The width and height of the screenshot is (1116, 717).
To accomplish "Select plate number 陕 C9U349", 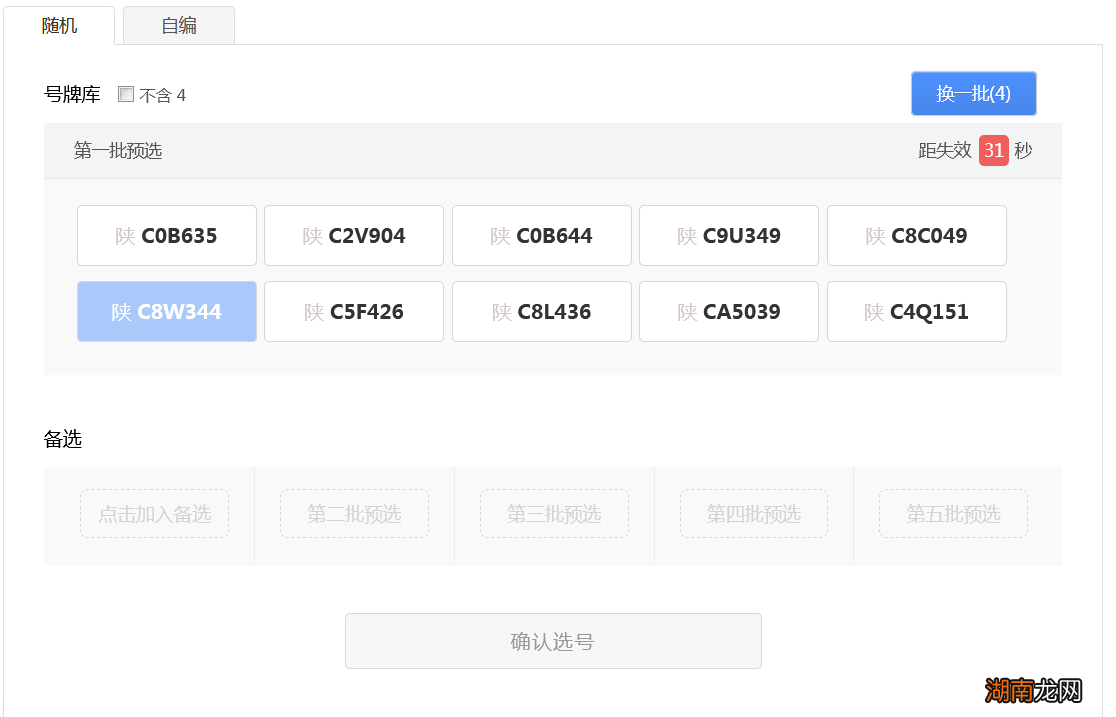I will [729, 236].
